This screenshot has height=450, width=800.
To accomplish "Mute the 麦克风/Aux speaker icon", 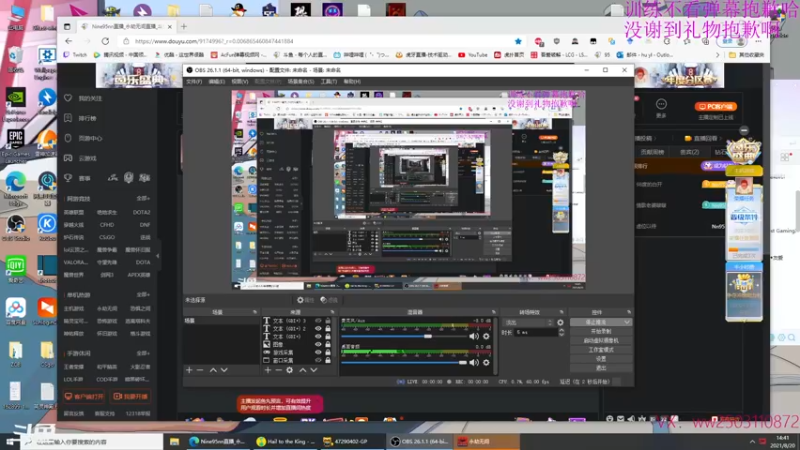I will pos(474,336).
